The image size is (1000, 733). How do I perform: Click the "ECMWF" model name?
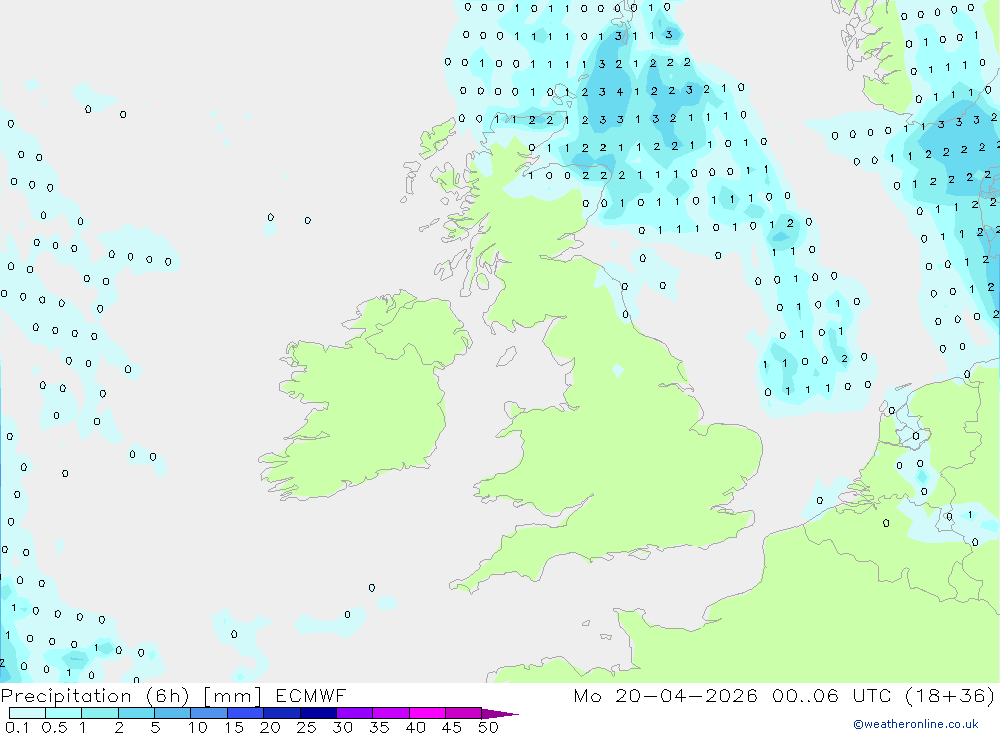[311, 696]
